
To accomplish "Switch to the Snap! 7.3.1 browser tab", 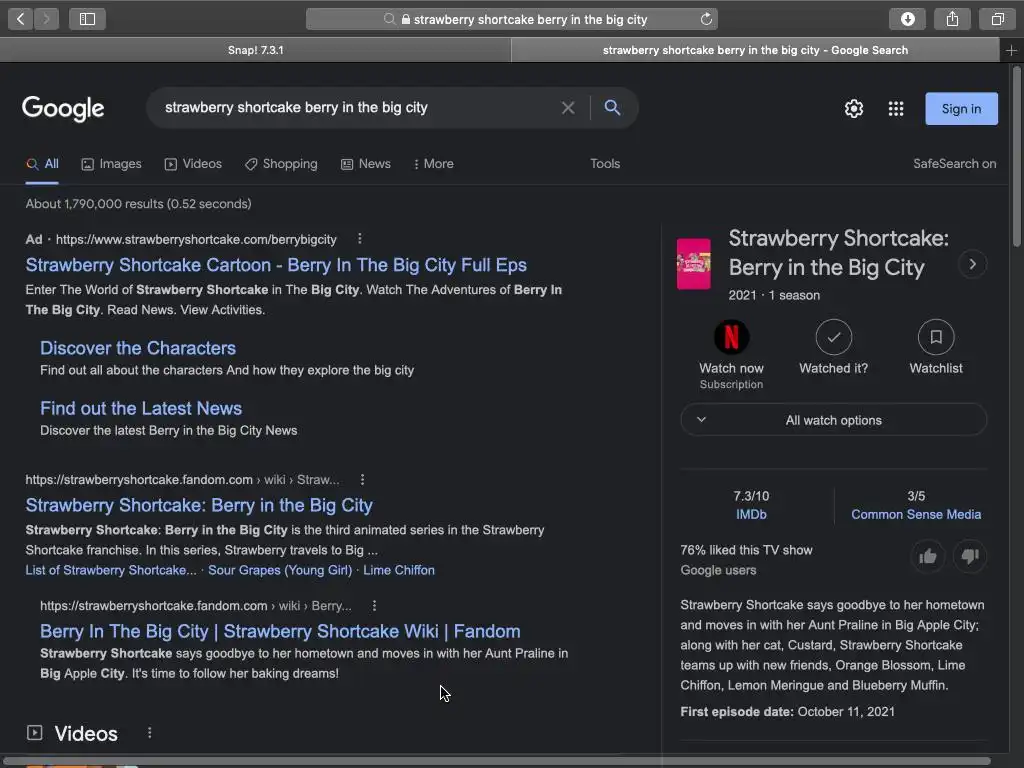I will coord(255,50).
